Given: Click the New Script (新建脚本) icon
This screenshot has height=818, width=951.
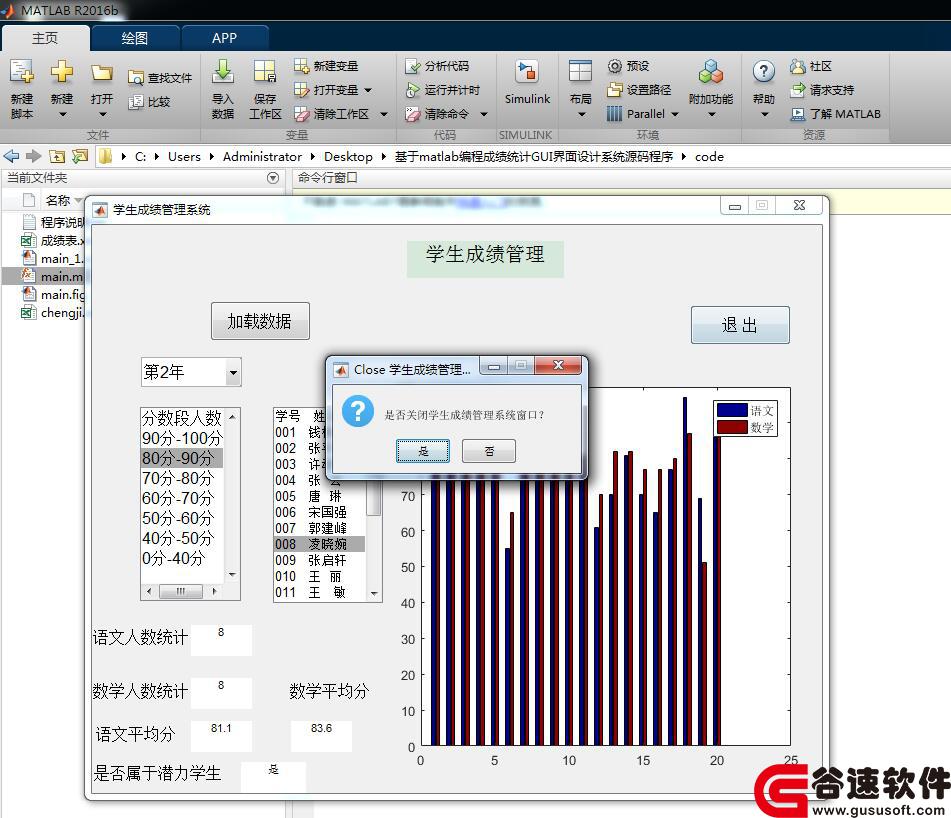Looking at the screenshot, I should (22, 72).
